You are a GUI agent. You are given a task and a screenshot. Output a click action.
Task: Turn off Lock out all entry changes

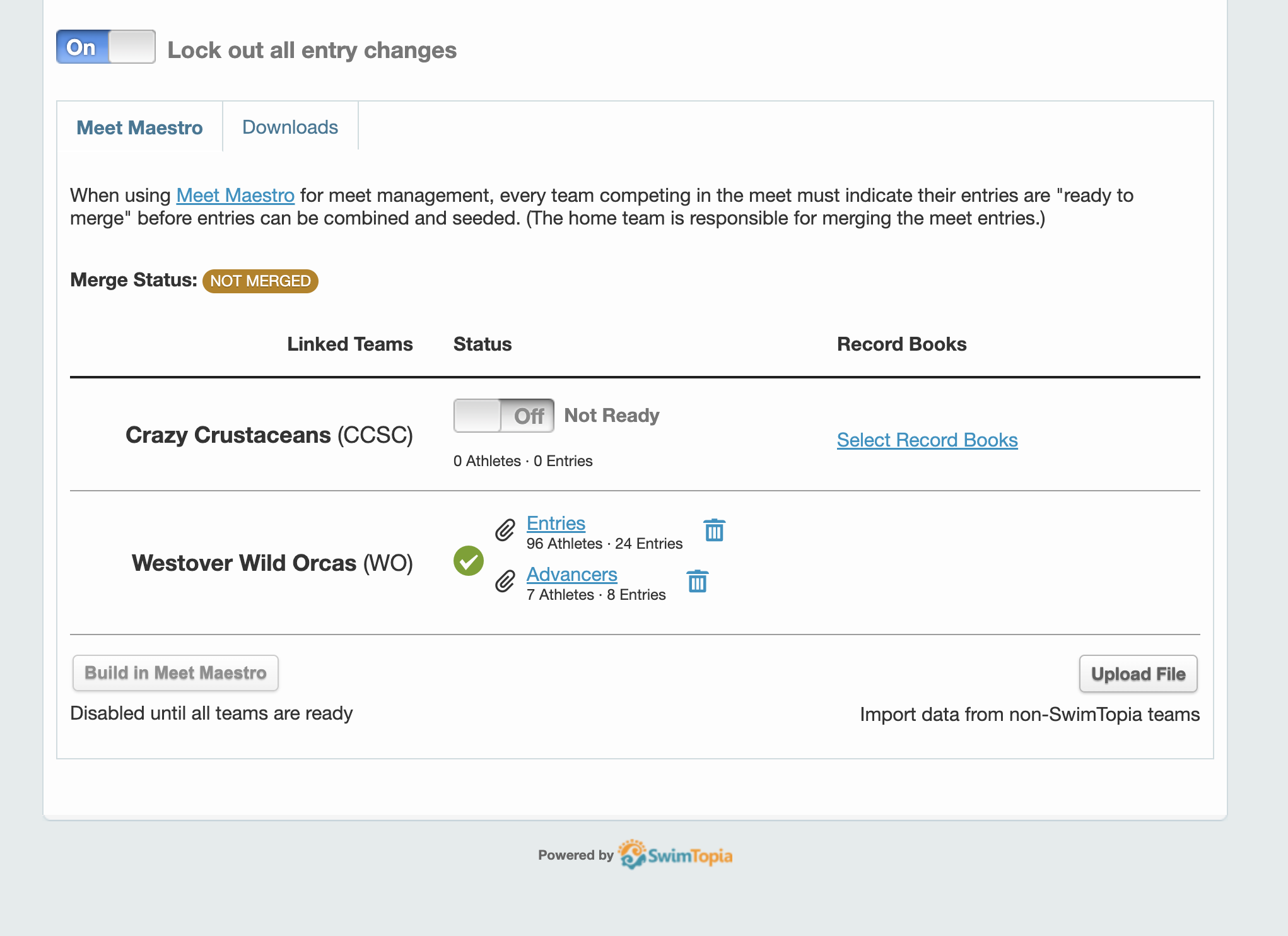tap(106, 47)
